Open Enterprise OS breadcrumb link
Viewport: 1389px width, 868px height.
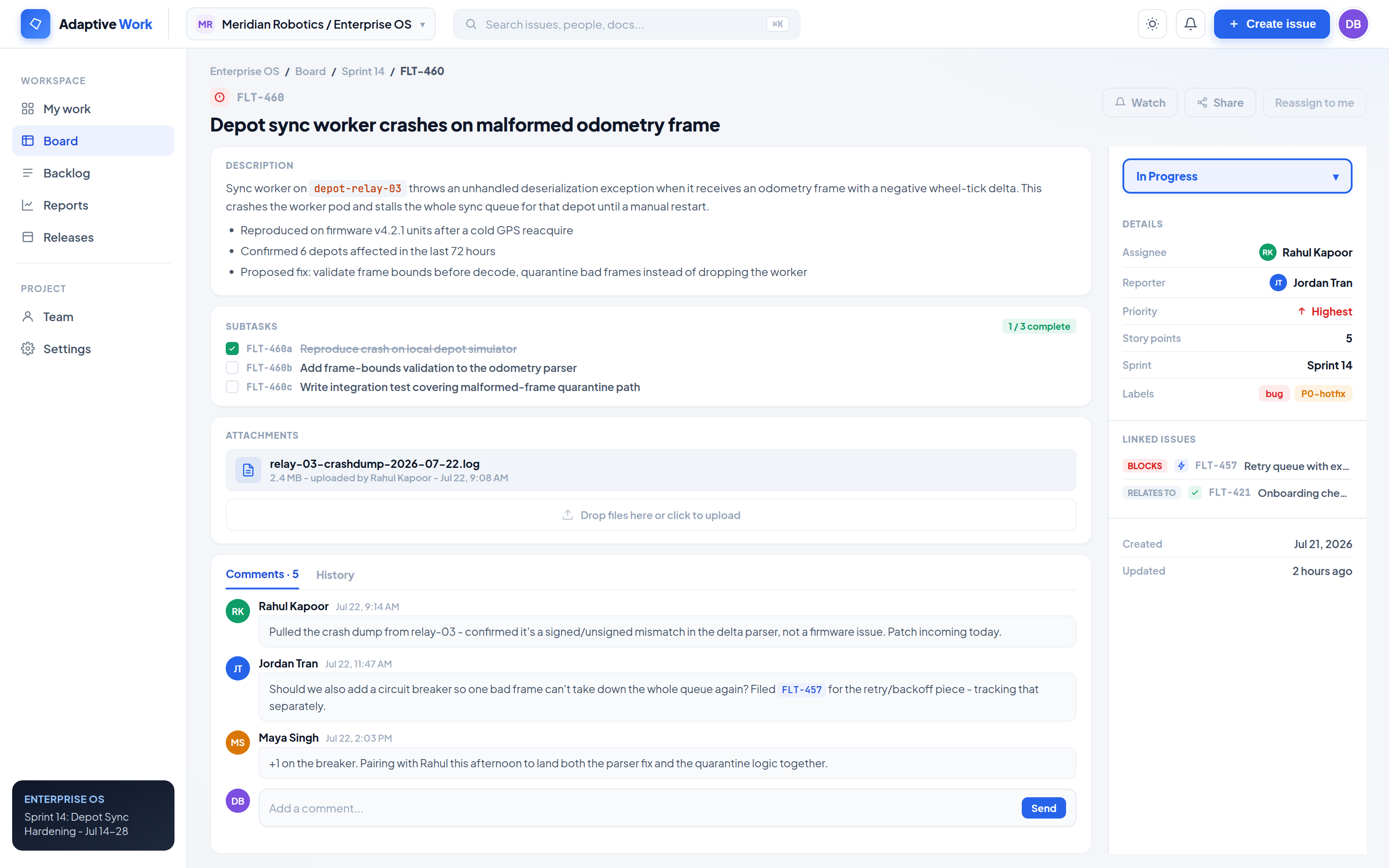[x=244, y=71]
